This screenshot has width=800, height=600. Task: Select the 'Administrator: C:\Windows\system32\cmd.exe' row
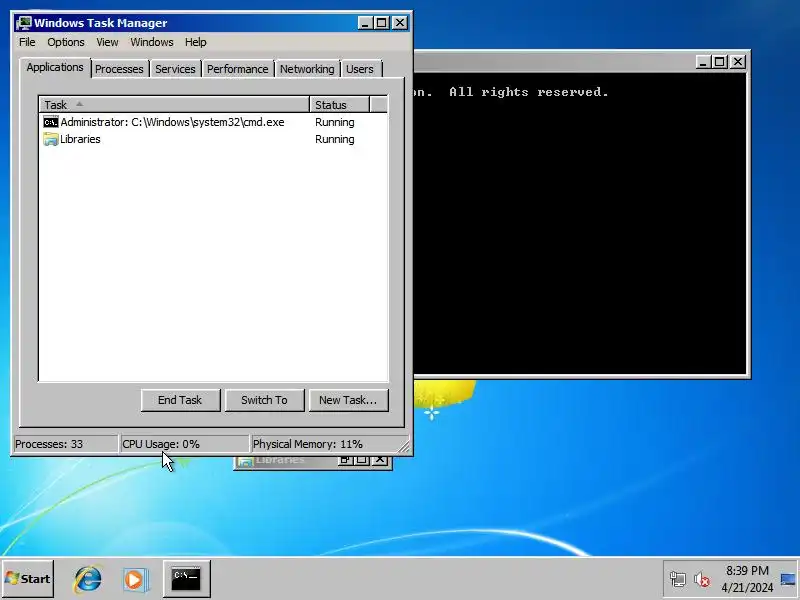tap(213, 122)
